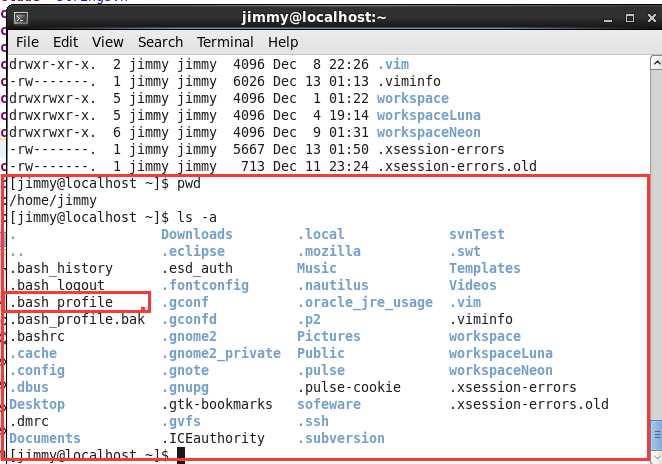Viewport: 662px width, 464px height.
Task: Close the jimmy@localhost terminal window
Action: [652, 18]
